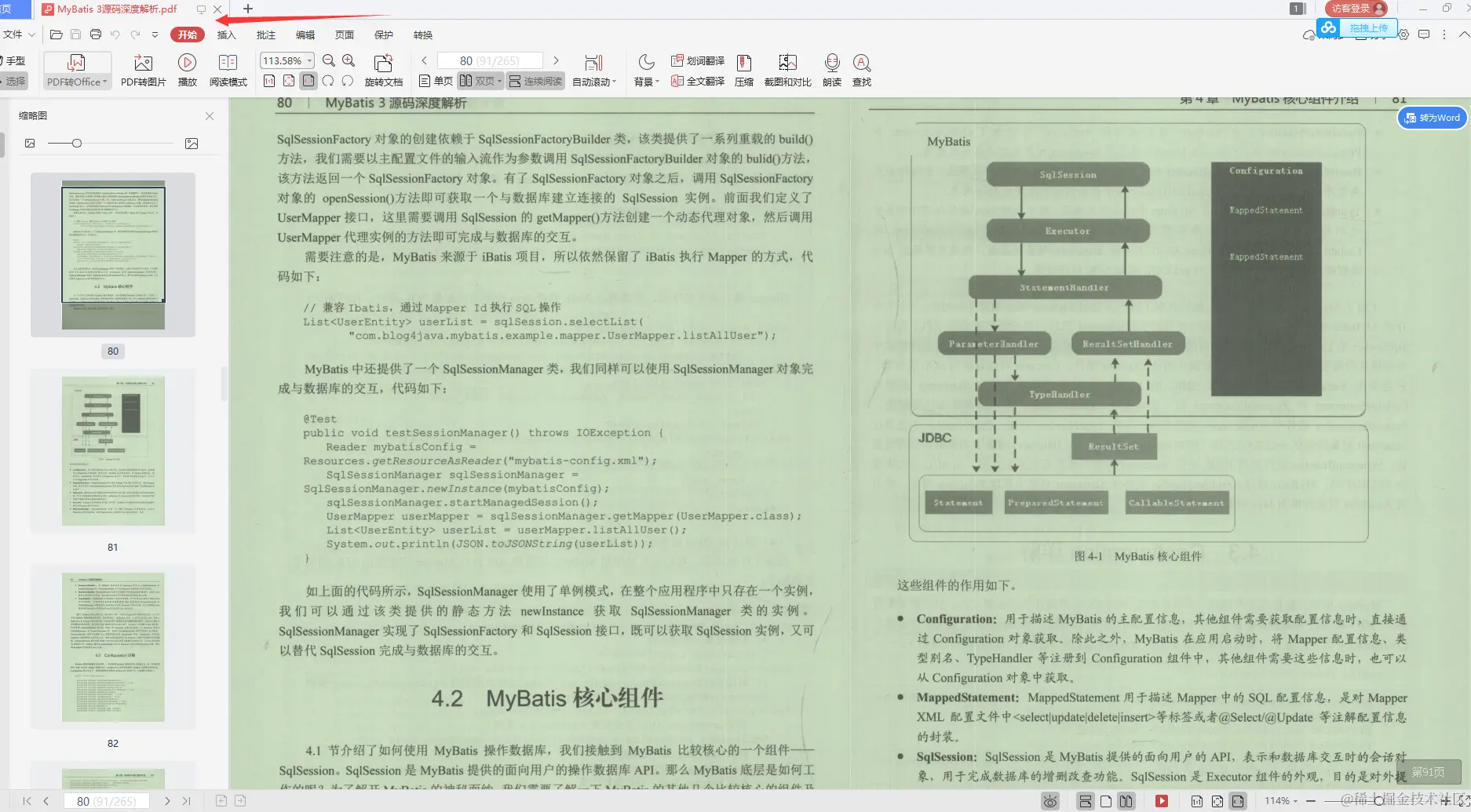Toggle 划词翻译 word translation

pos(698,60)
